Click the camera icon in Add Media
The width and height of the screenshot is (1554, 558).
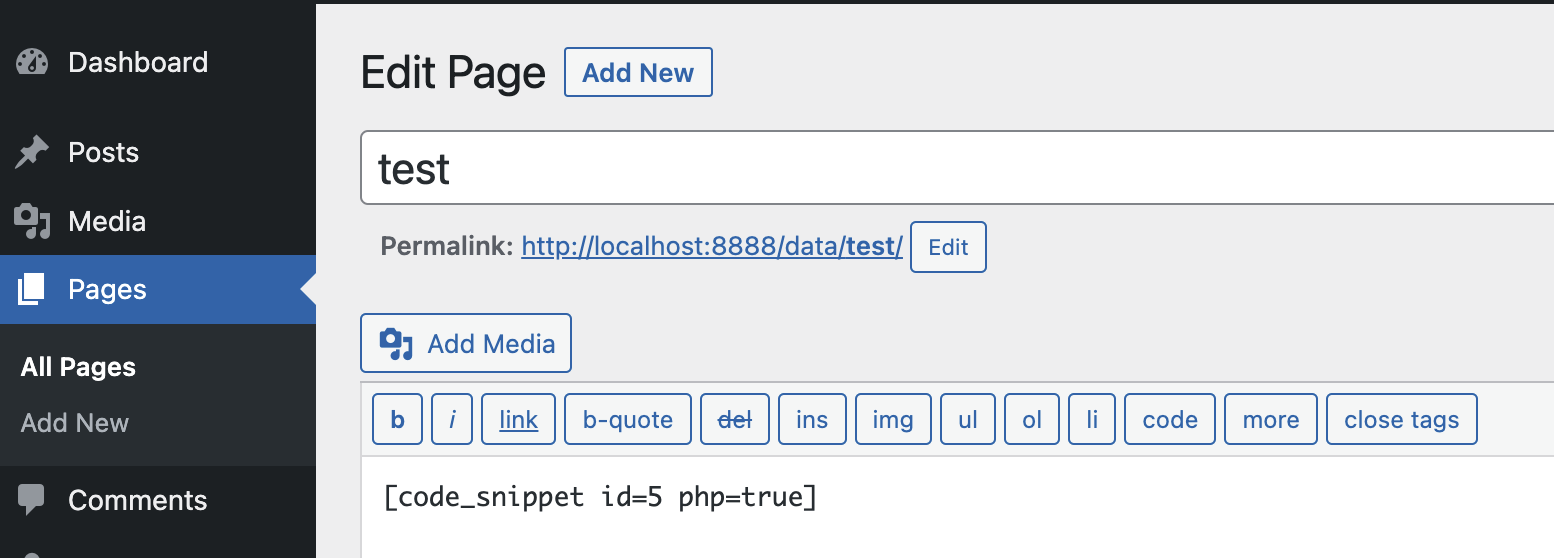click(x=396, y=343)
